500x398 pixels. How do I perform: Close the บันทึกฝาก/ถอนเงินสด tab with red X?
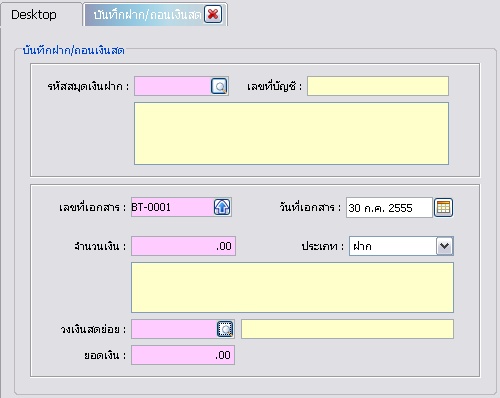click(213, 14)
